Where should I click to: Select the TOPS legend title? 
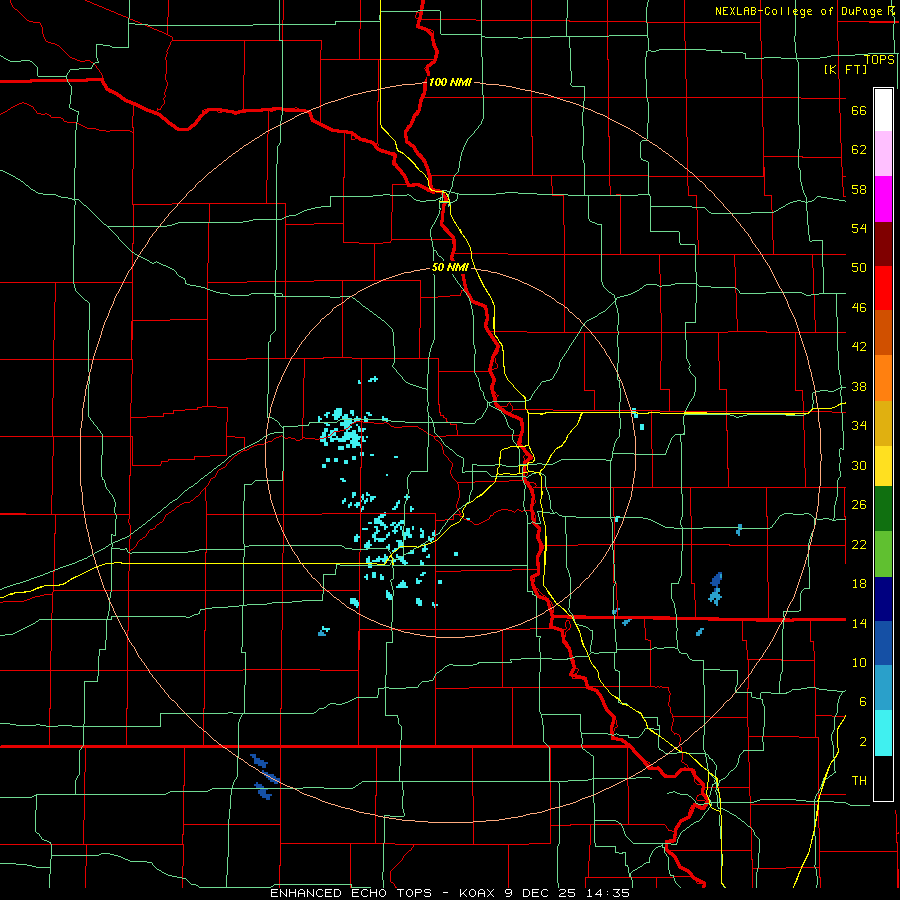click(x=879, y=60)
